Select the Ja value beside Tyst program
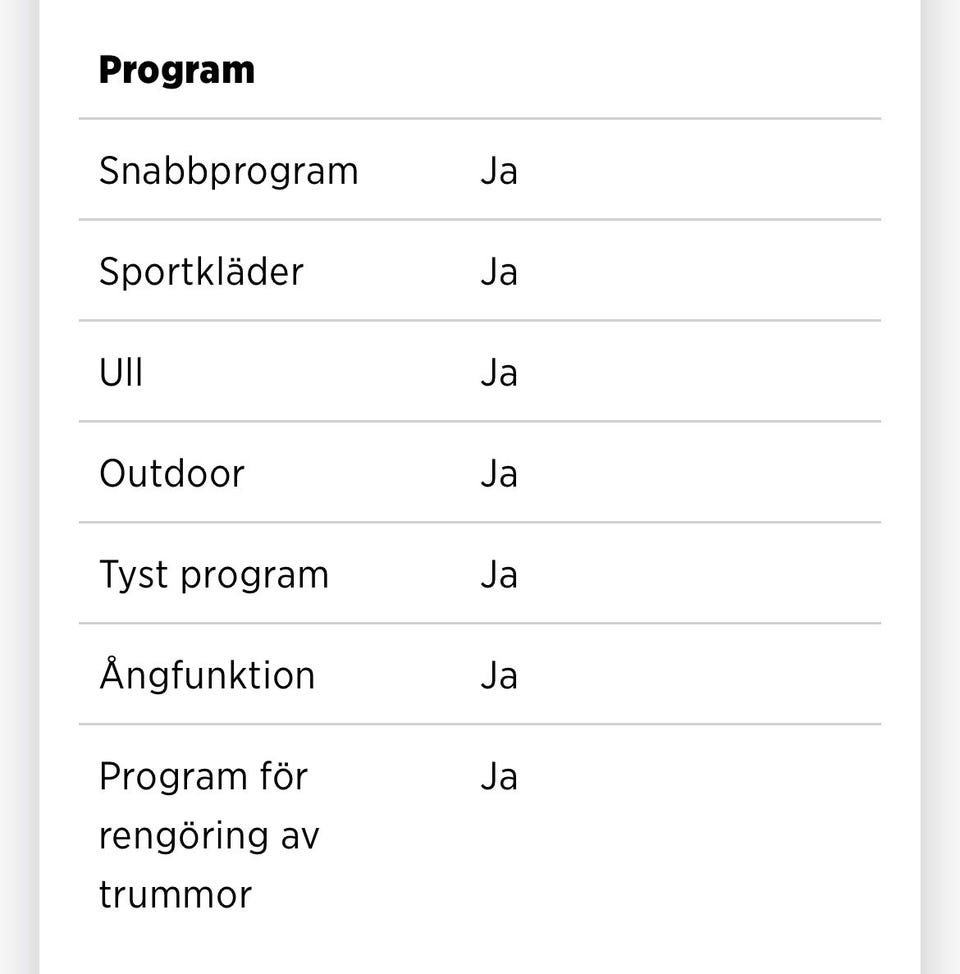This screenshot has width=960, height=974. click(498, 575)
